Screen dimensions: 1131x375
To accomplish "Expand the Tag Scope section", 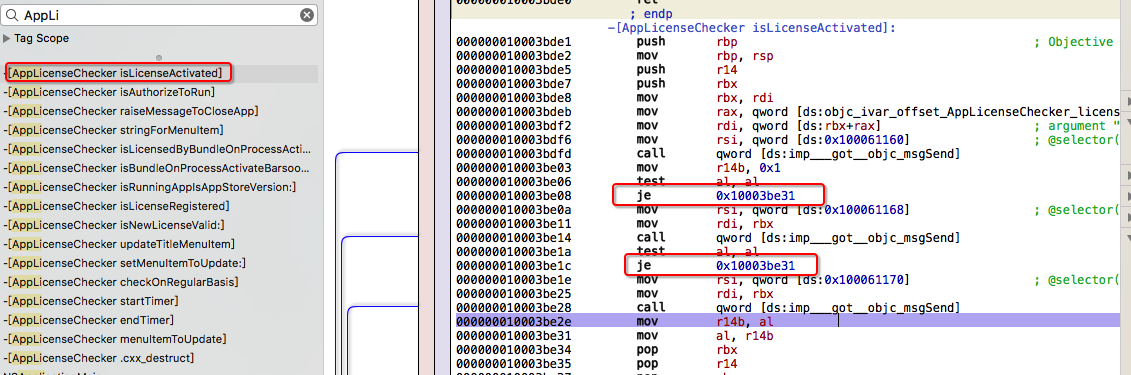I will (7, 38).
